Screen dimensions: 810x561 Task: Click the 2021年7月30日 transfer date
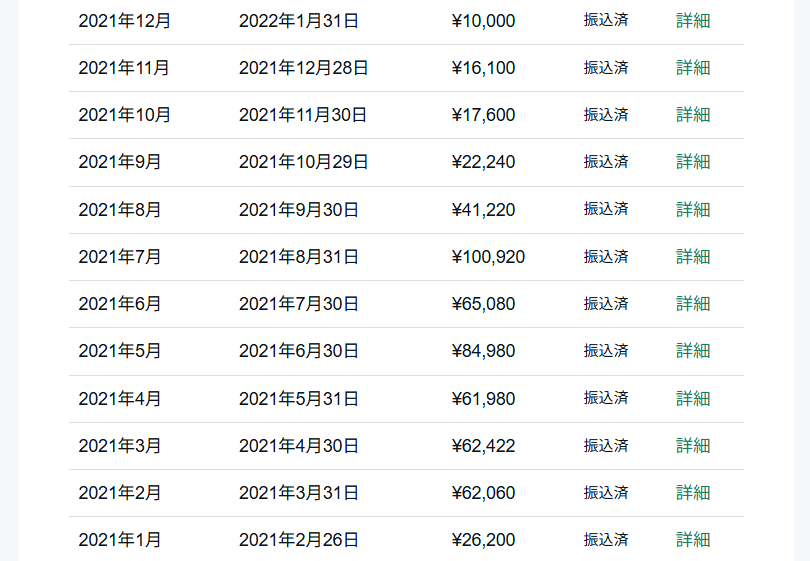(x=298, y=304)
